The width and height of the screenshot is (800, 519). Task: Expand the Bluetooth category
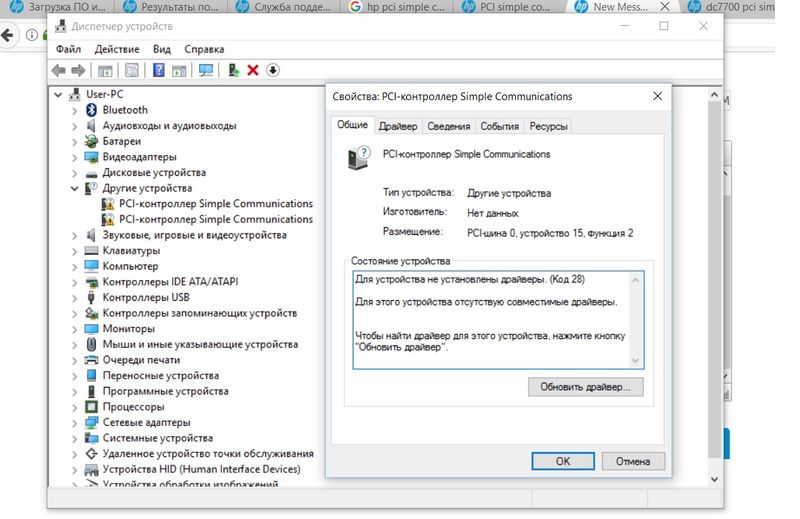[74, 110]
